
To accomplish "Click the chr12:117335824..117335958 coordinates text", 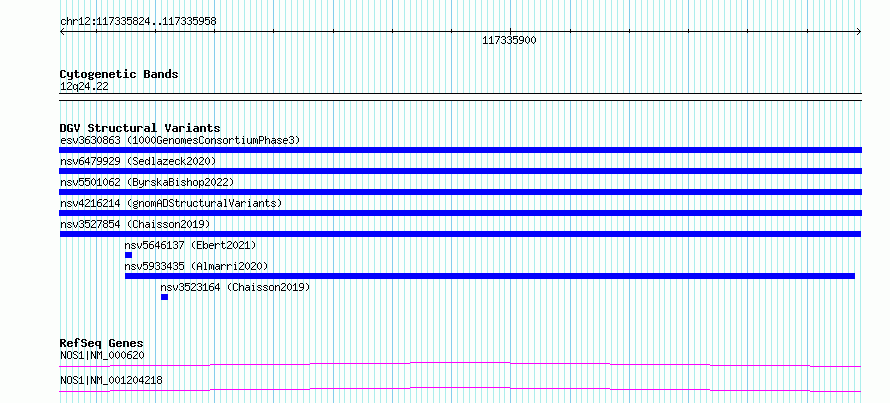I will pos(138,22).
